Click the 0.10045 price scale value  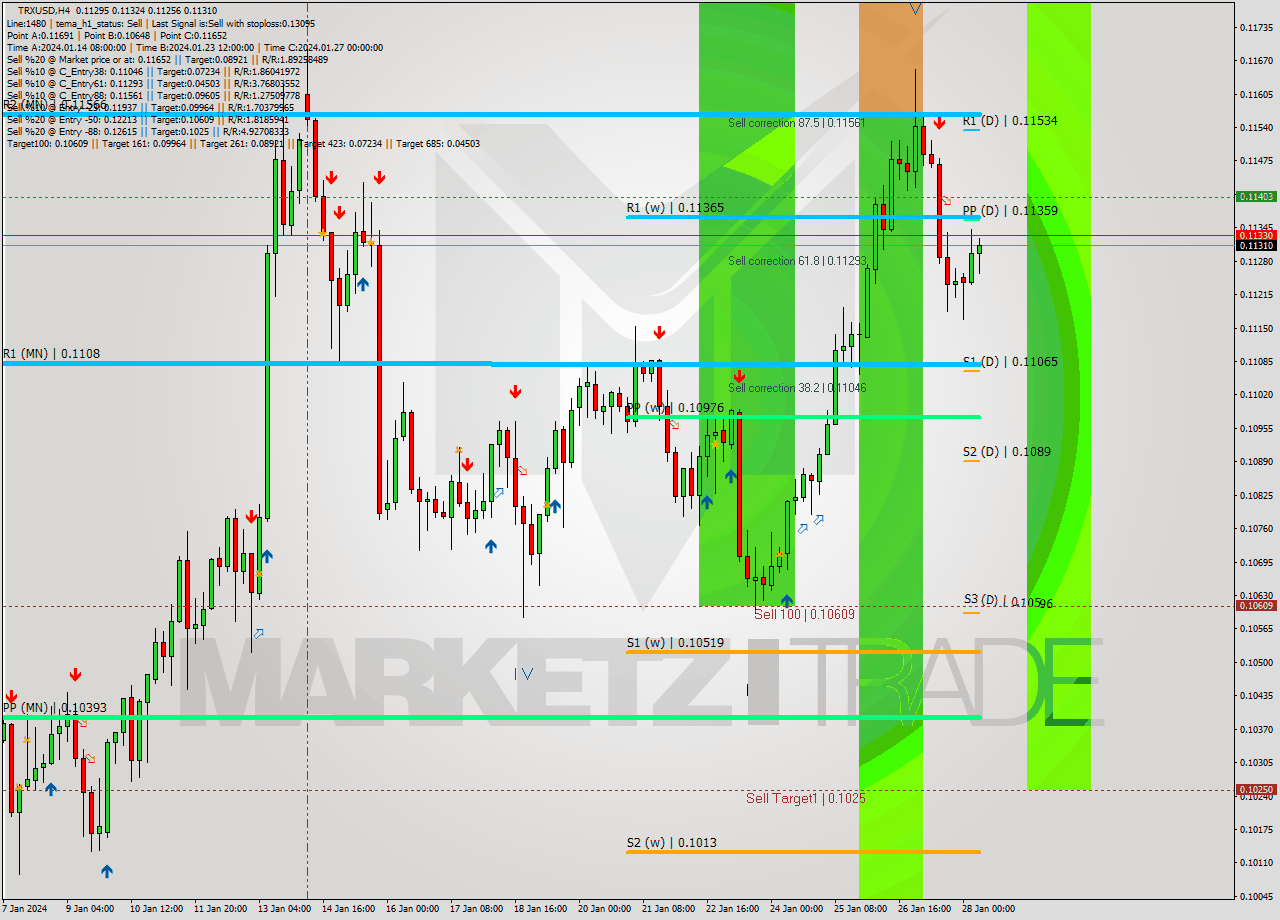pyautogui.click(x=1256, y=896)
